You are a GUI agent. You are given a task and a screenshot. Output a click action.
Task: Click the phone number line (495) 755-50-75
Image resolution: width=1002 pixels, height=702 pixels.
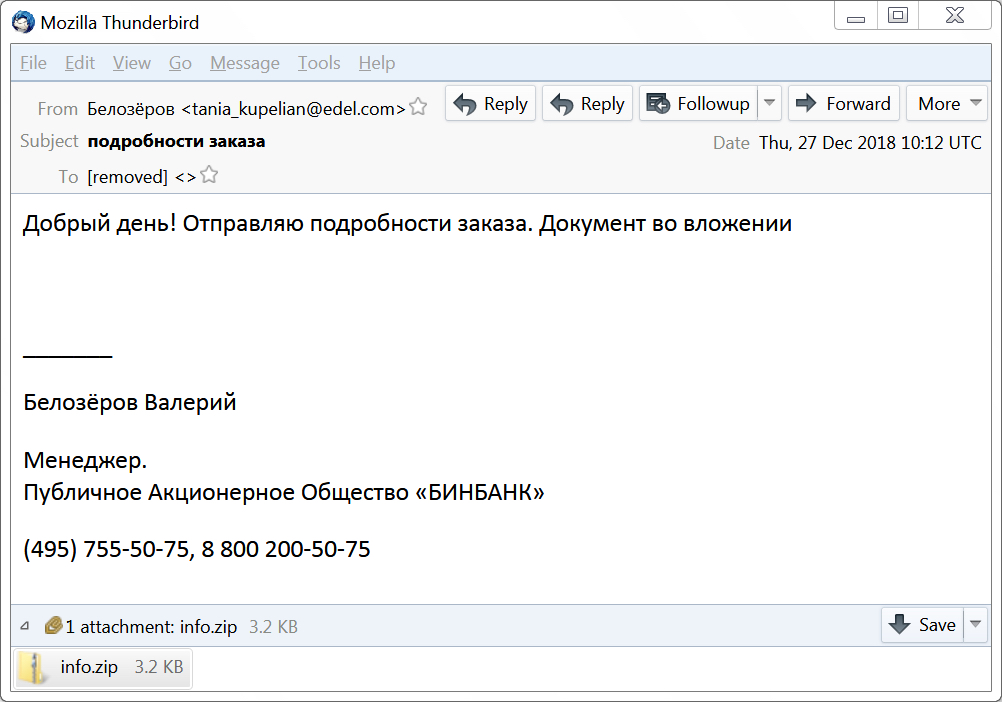[x=197, y=549]
